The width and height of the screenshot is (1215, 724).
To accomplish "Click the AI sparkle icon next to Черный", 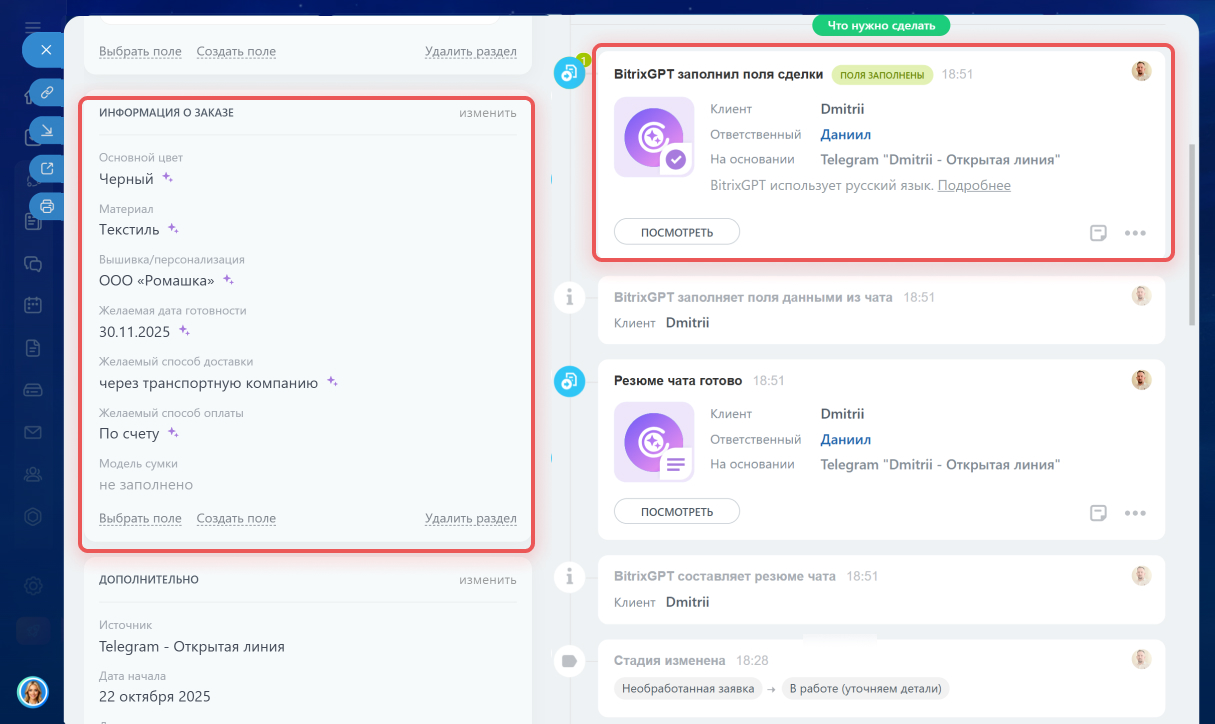I will point(168,178).
